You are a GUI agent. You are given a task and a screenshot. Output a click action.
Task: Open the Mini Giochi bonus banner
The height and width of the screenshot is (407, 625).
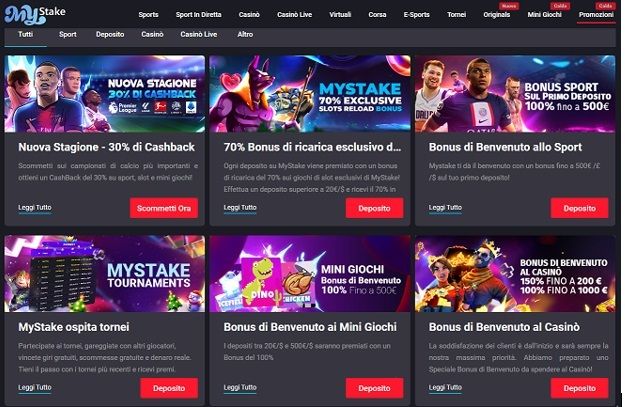(310, 273)
